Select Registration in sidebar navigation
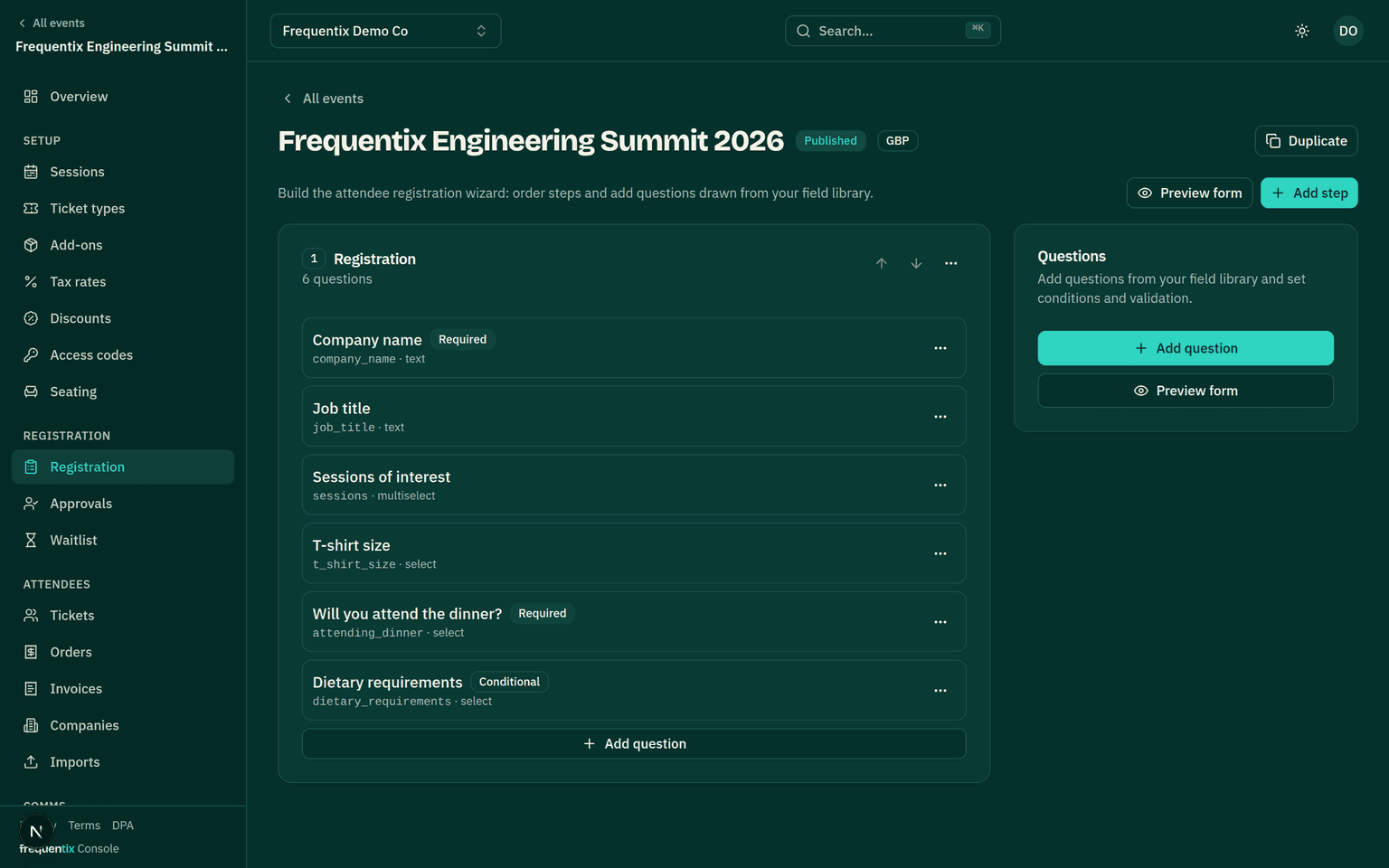Viewport: 1389px width, 868px height. click(123, 467)
